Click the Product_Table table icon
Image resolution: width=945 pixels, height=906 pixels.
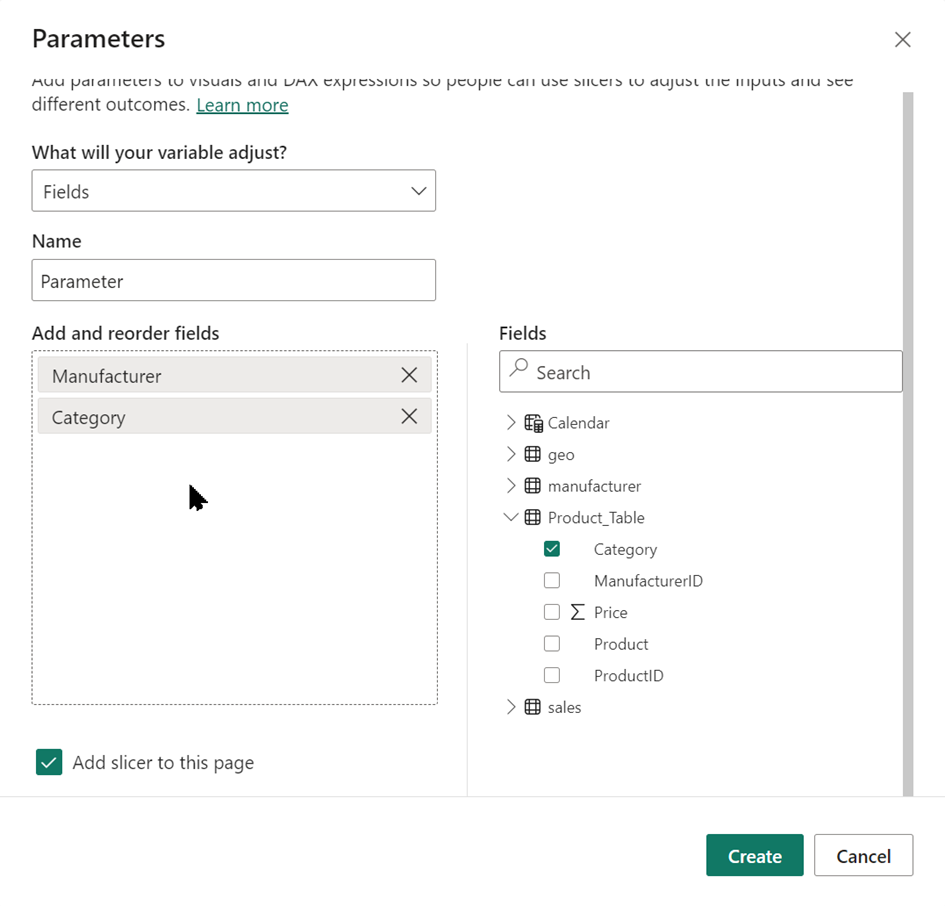point(533,518)
